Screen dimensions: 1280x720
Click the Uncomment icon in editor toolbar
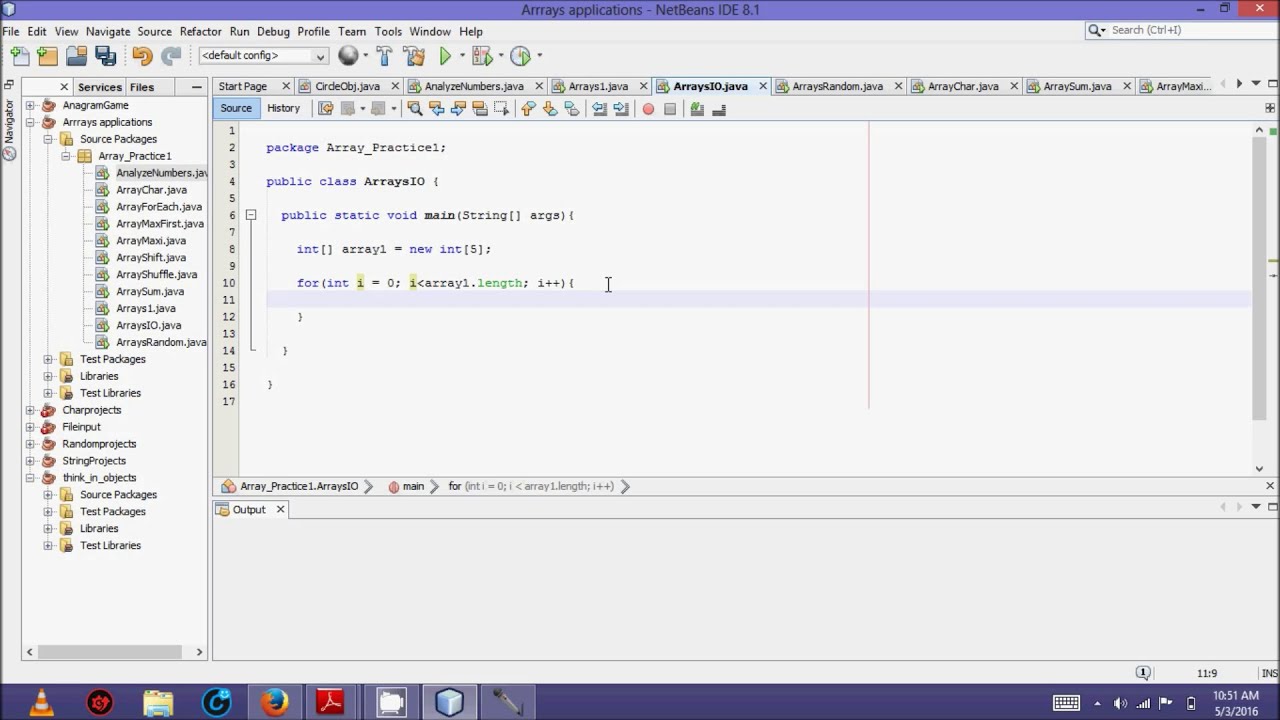pyautogui.click(x=718, y=108)
